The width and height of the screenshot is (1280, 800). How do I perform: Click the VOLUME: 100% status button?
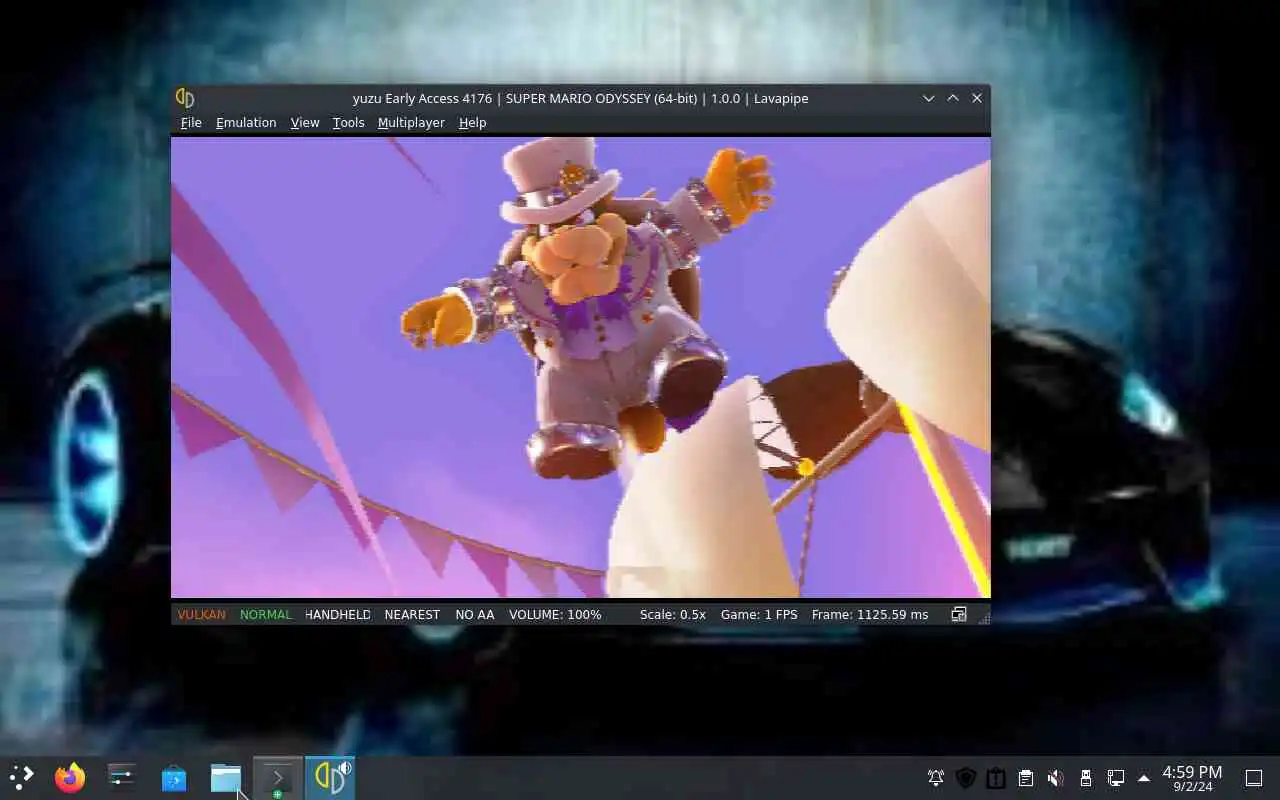(555, 614)
